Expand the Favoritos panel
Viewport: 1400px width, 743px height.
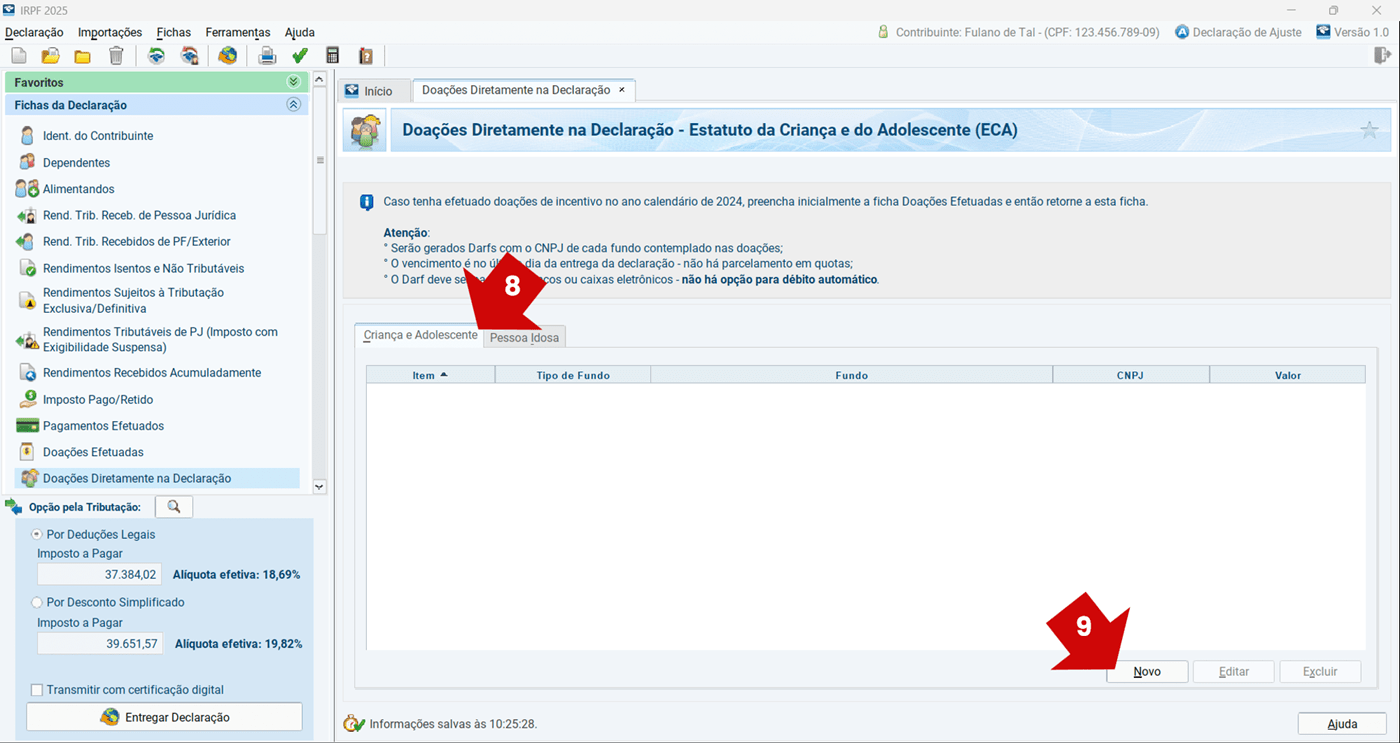(293, 82)
